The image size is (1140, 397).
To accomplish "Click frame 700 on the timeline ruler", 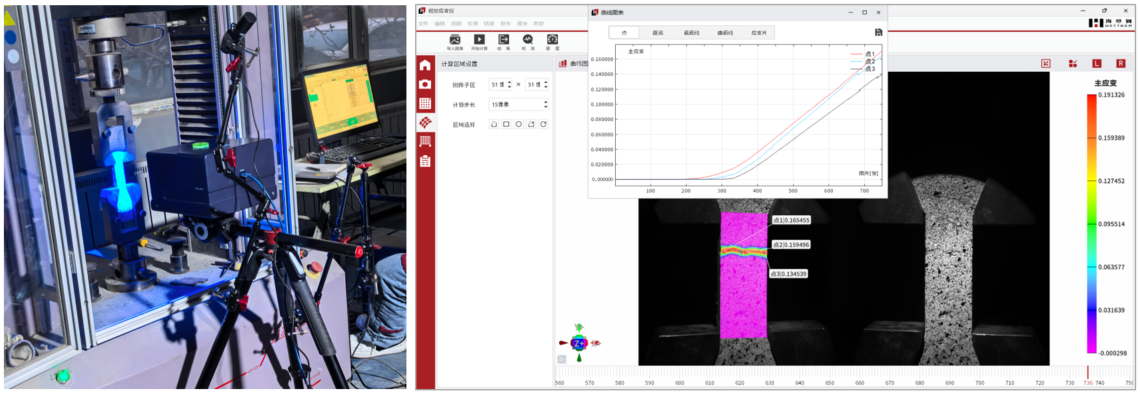I will (979, 382).
